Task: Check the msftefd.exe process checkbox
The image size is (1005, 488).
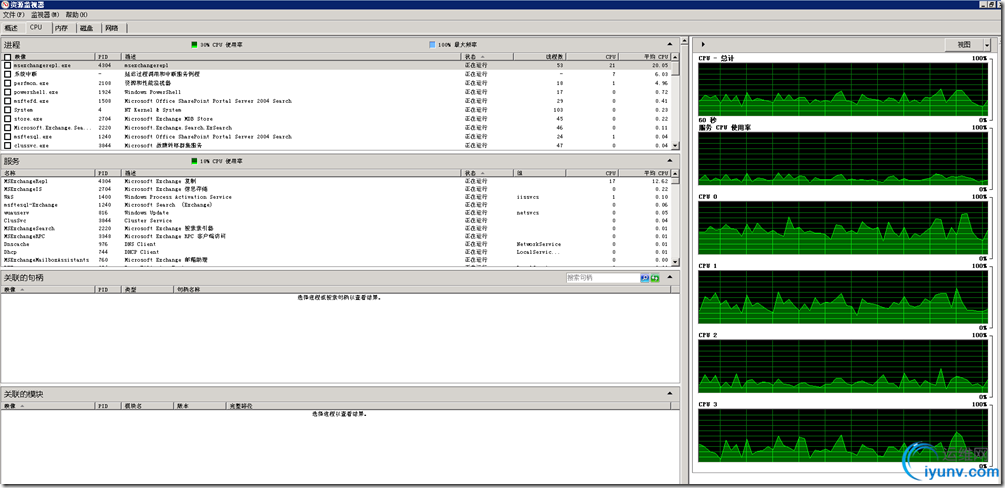Action: pyautogui.click(x=8, y=101)
